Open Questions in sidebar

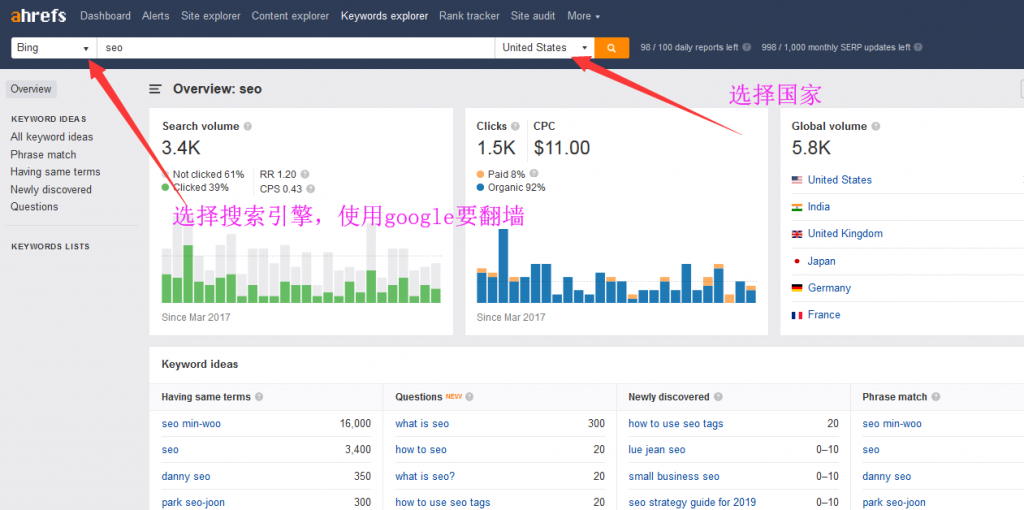click(x=34, y=206)
